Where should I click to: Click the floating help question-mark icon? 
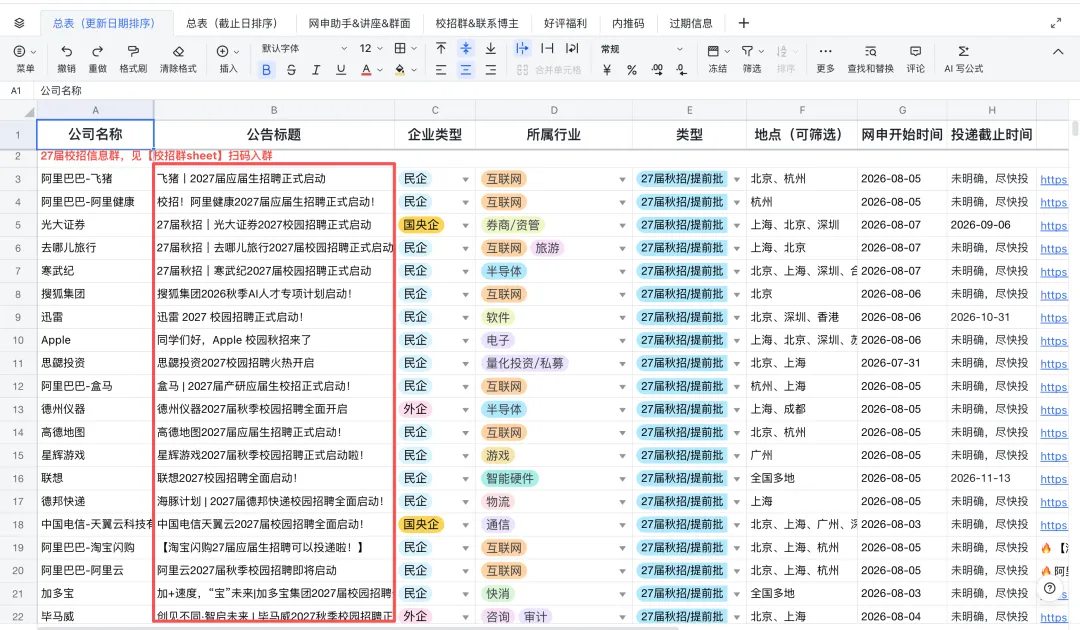coord(1050,588)
